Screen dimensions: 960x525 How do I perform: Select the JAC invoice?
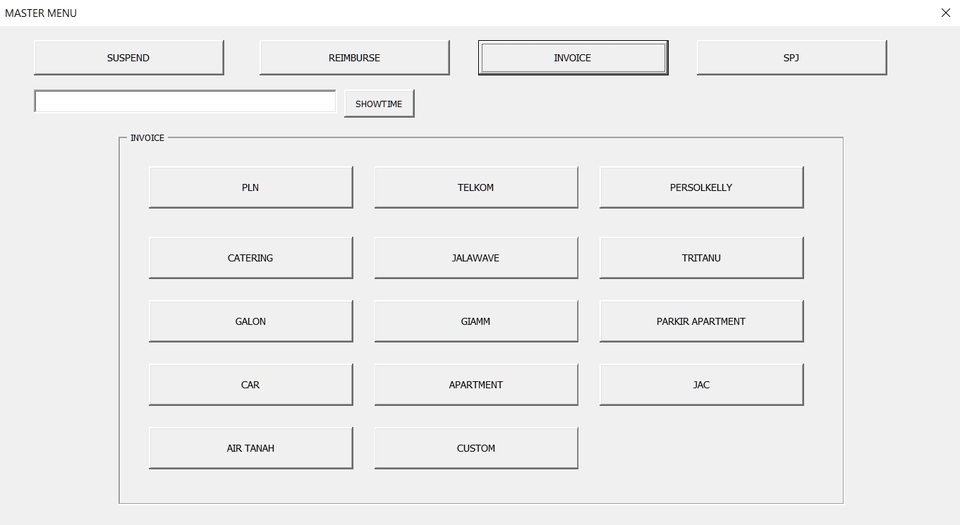(x=701, y=385)
